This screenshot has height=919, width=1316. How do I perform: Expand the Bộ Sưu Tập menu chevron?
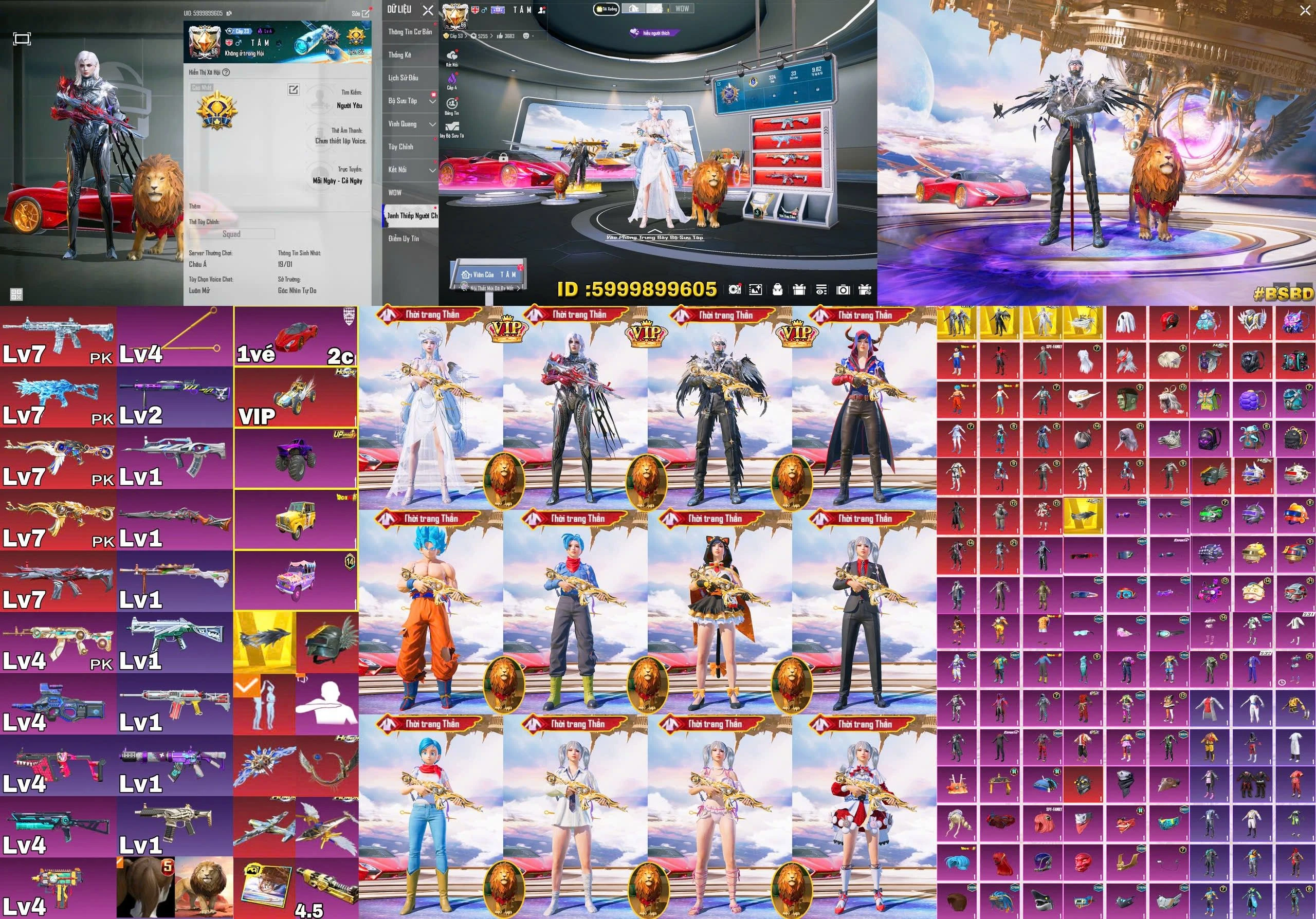pyautogui.click(x=432, y=101)
